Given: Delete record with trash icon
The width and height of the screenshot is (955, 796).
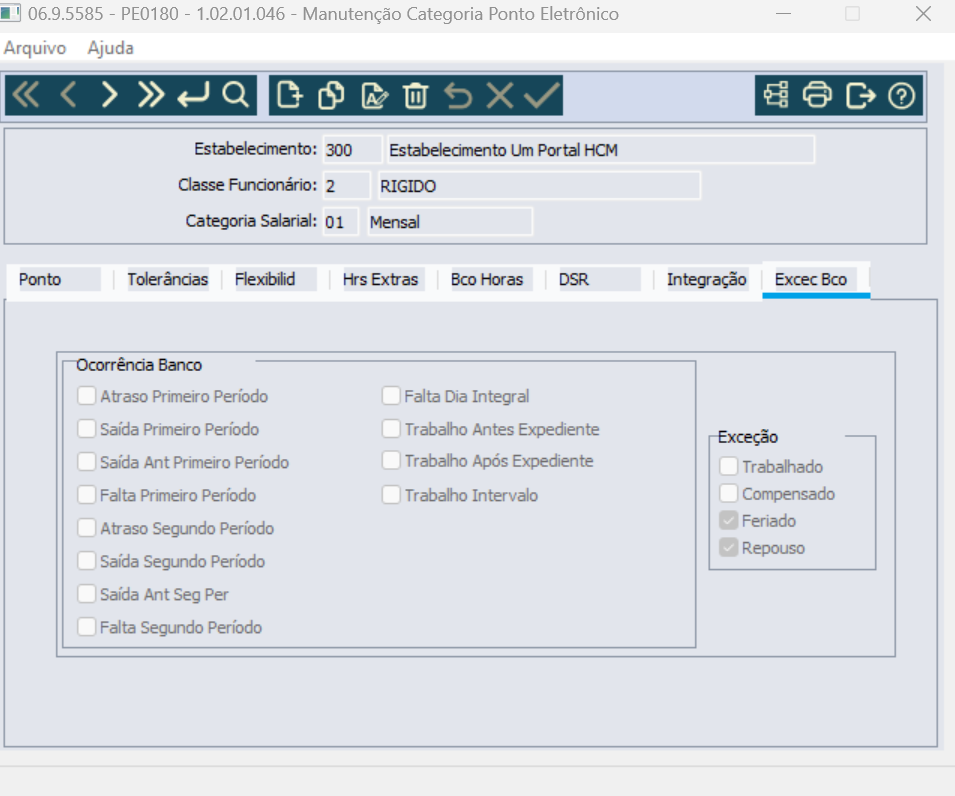Looking at the screenshot, I should tap(415, 95).
